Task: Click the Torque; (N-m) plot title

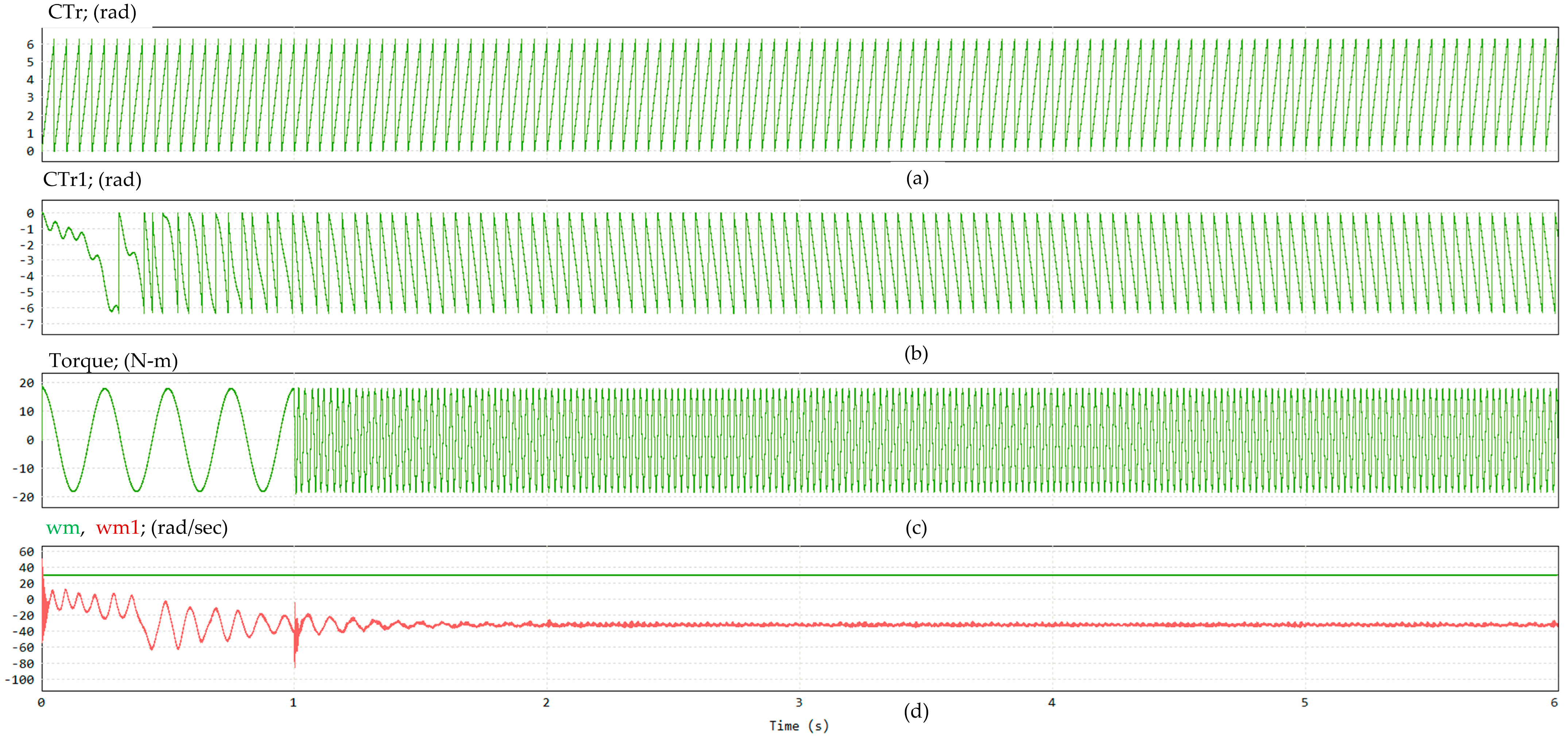Action: pos(113,361)
